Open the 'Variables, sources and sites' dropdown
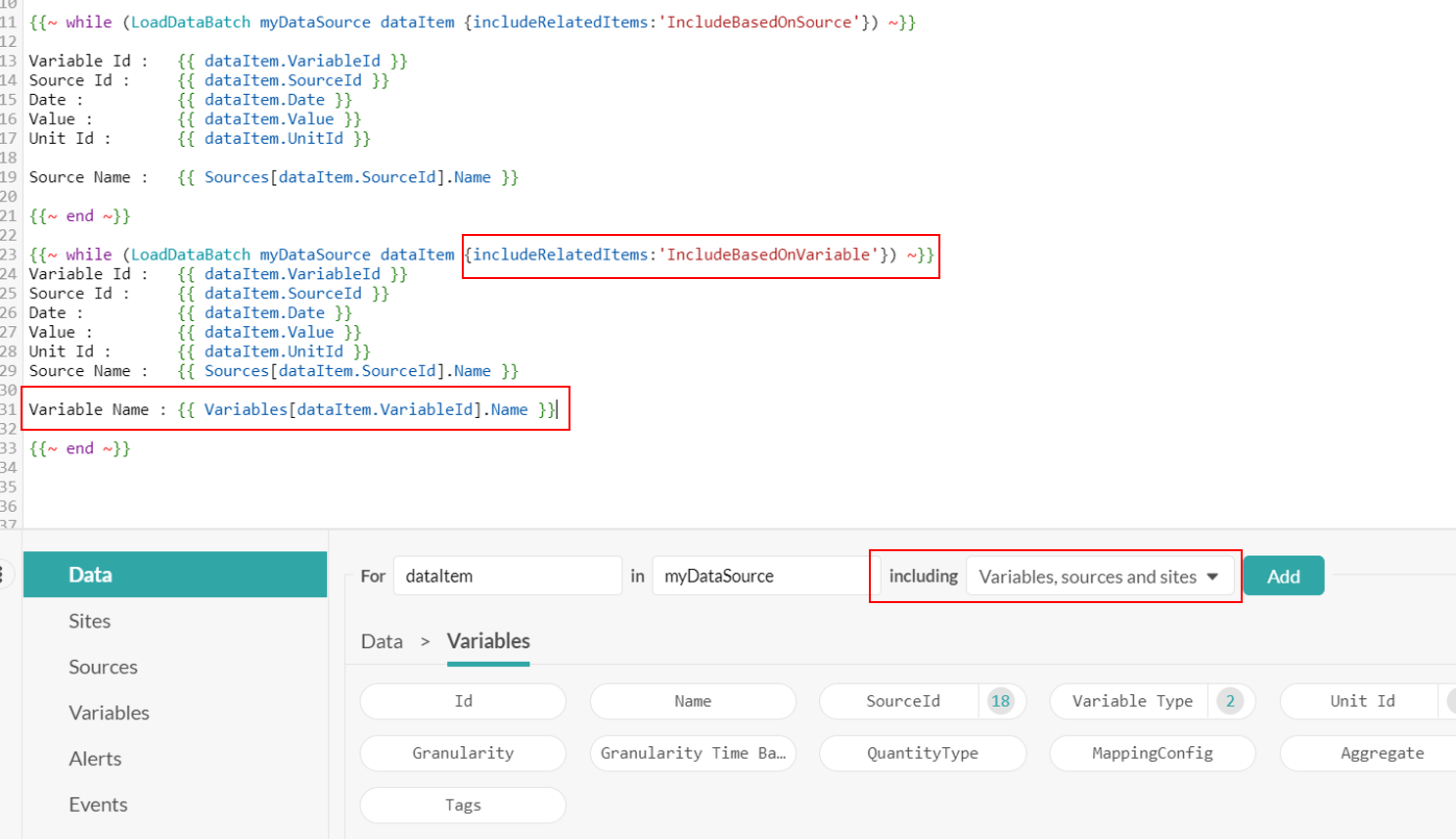 (1100, 576)
